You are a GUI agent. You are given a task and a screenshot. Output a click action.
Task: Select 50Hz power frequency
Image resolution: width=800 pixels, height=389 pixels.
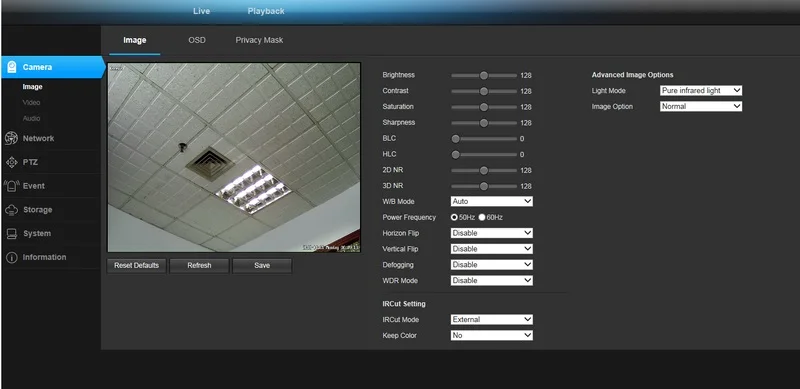click(x=454, y=217)
